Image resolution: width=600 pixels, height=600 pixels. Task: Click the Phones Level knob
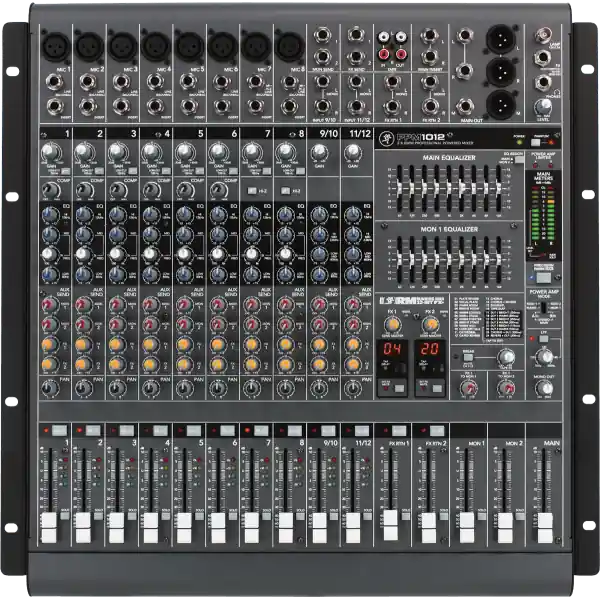pos(543,106)
